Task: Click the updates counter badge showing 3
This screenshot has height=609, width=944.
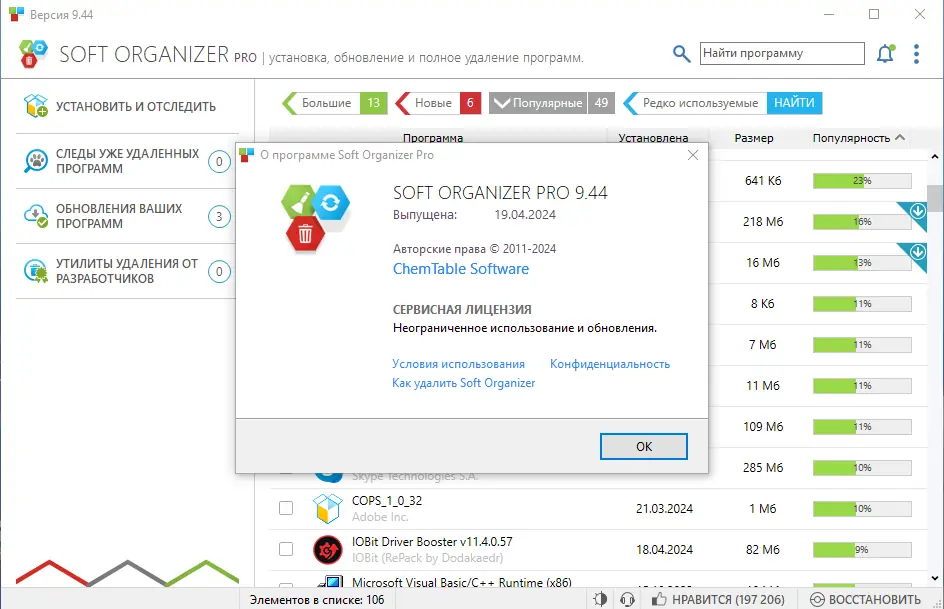Action: [x=219, y=216]
